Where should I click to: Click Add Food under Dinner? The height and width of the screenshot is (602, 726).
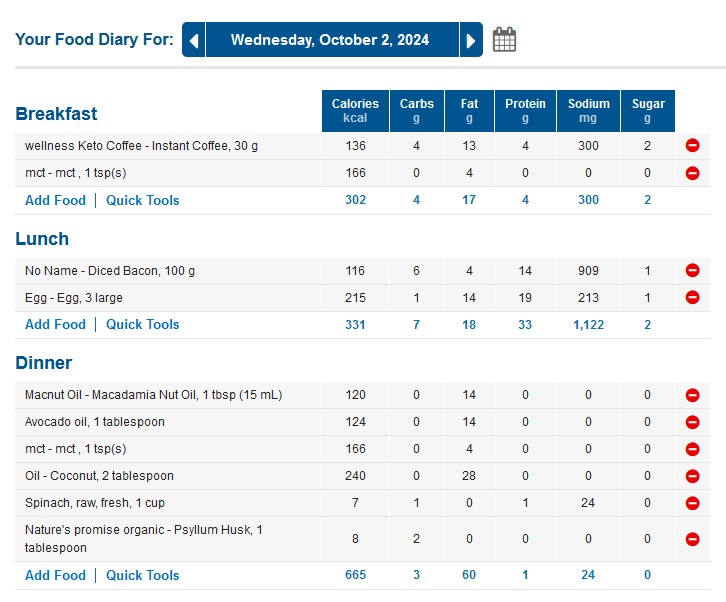(55, 575)
